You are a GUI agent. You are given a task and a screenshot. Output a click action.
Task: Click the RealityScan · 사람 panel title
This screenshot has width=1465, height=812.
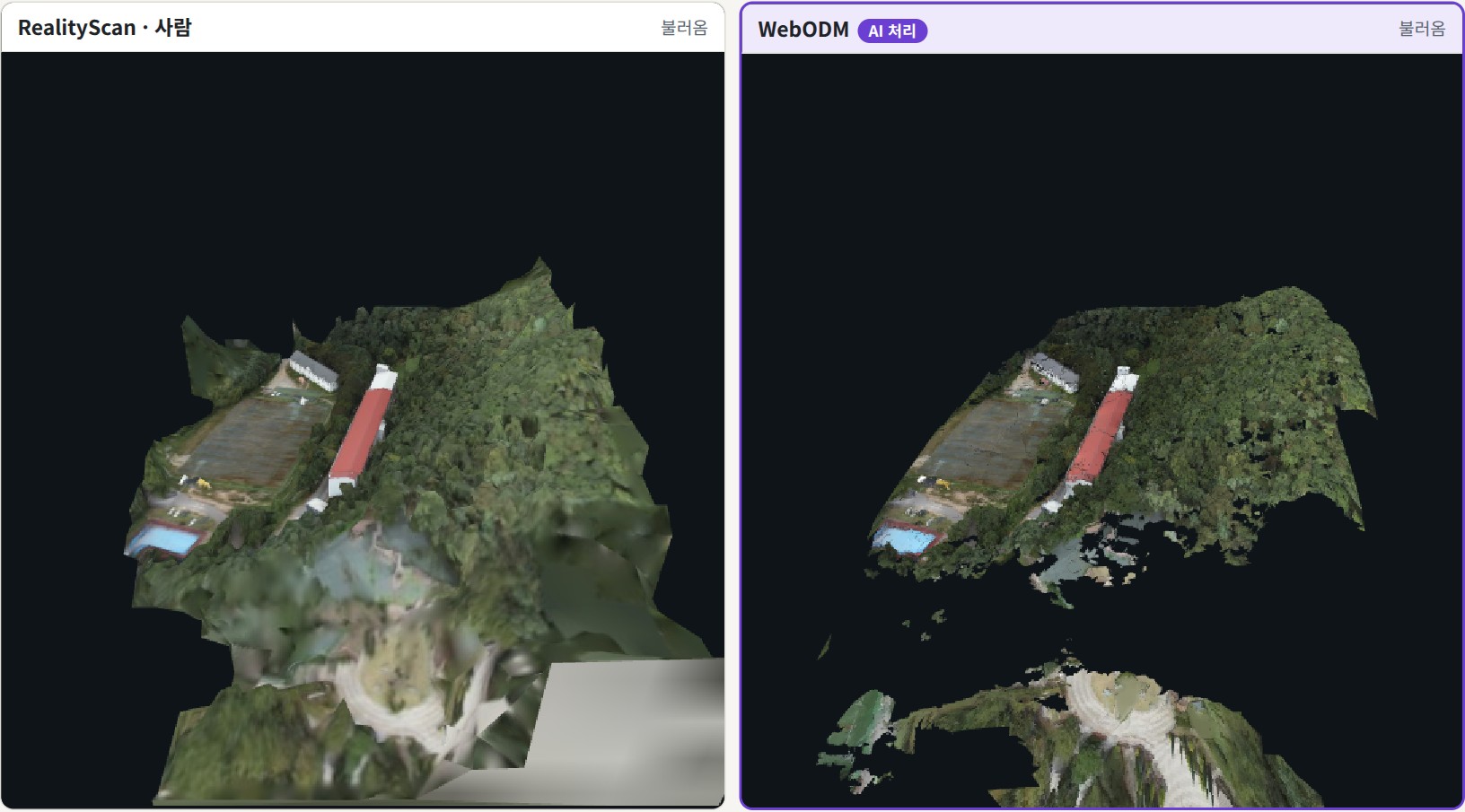[x=104, y=28]
